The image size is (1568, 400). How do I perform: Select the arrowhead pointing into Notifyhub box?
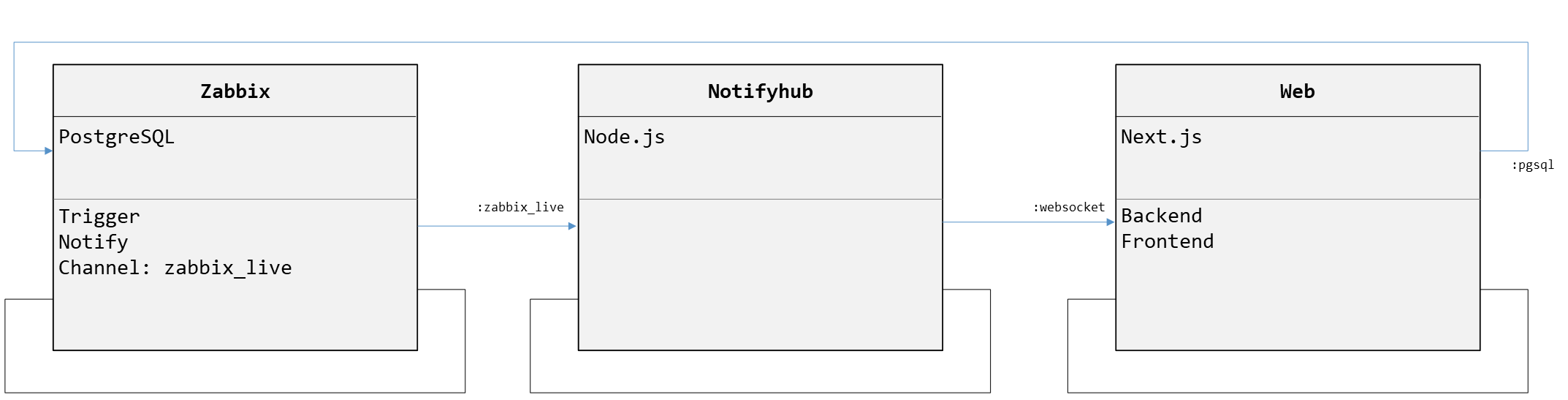point(573,226)
